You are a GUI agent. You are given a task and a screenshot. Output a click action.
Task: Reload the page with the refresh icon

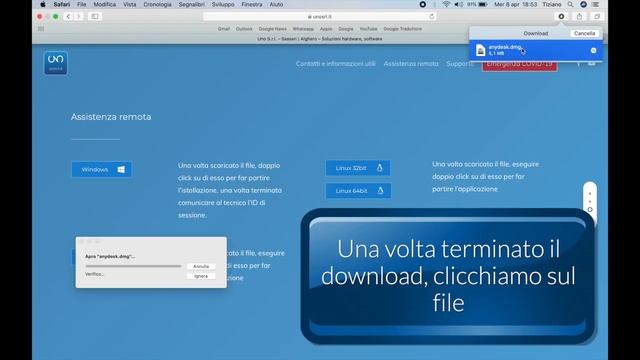431,16
